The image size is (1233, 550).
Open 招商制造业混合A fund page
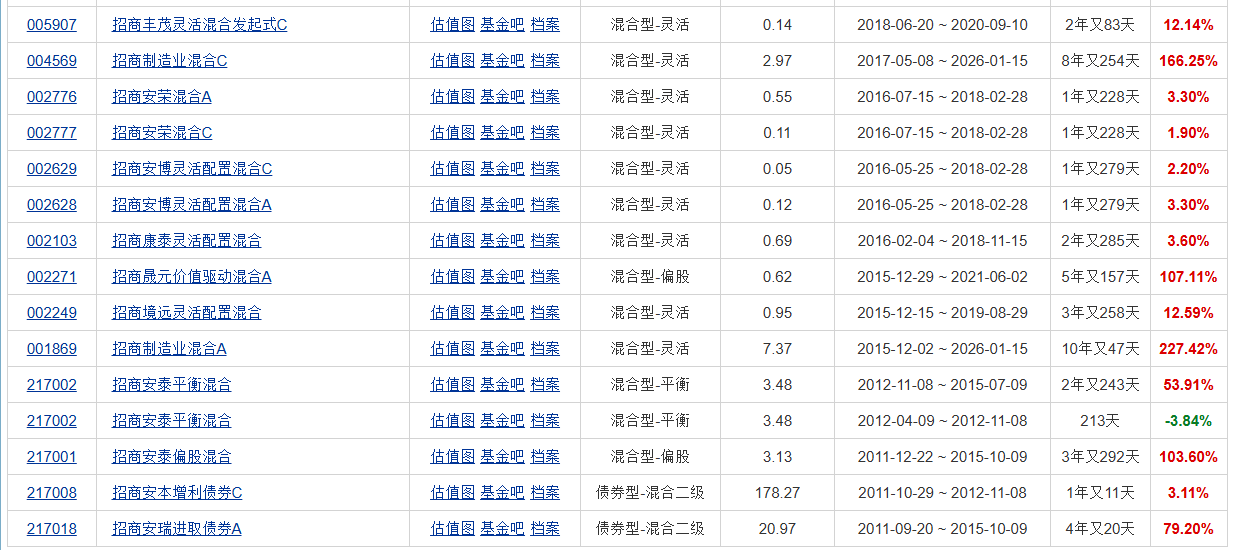(169, 349)
